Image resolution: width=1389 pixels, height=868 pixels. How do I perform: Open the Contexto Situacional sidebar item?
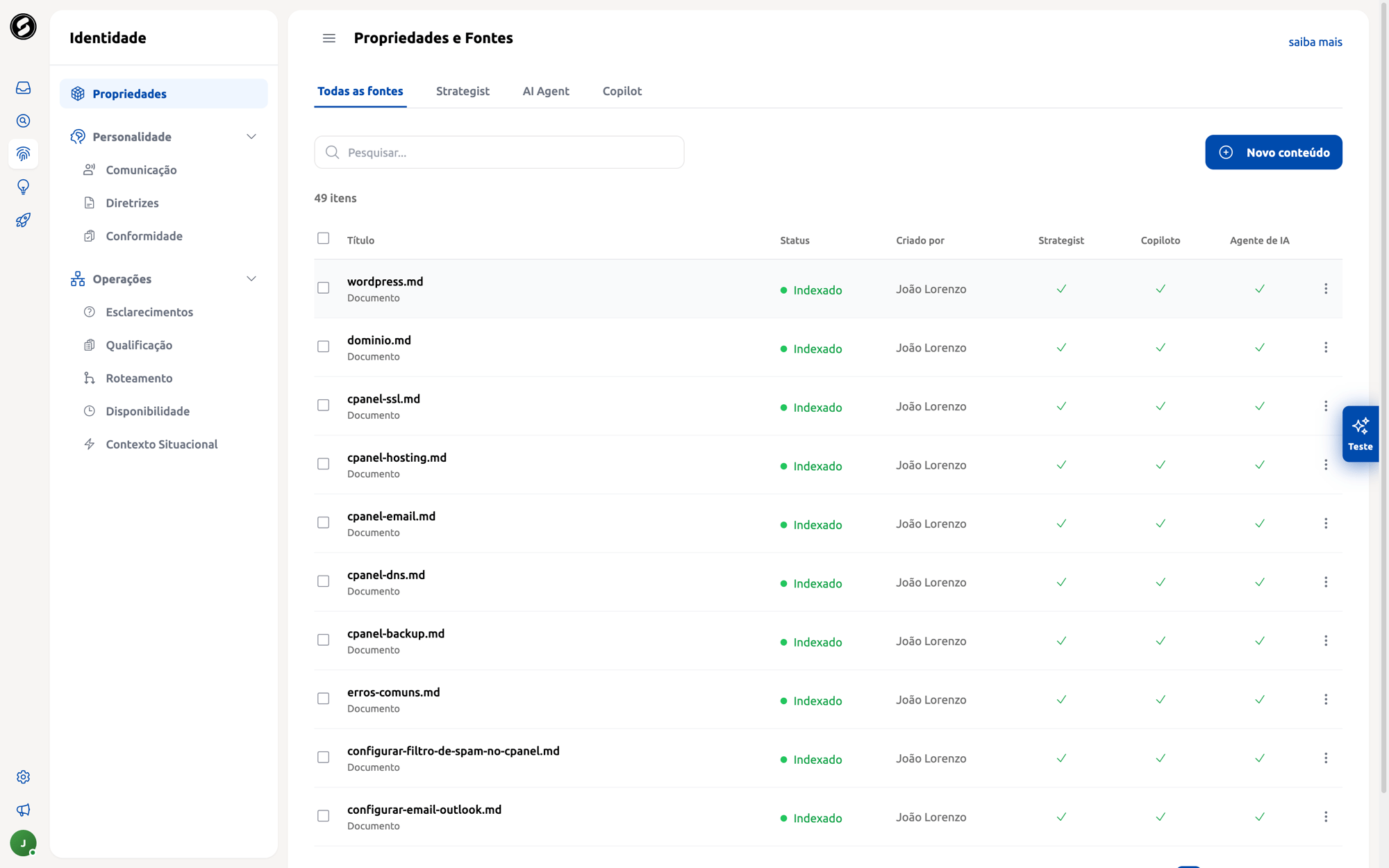161,444
